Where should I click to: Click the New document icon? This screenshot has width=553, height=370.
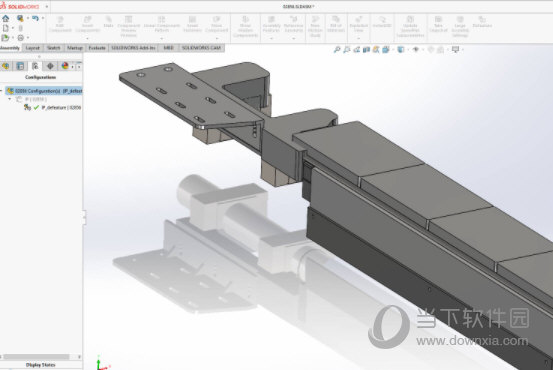6,28
